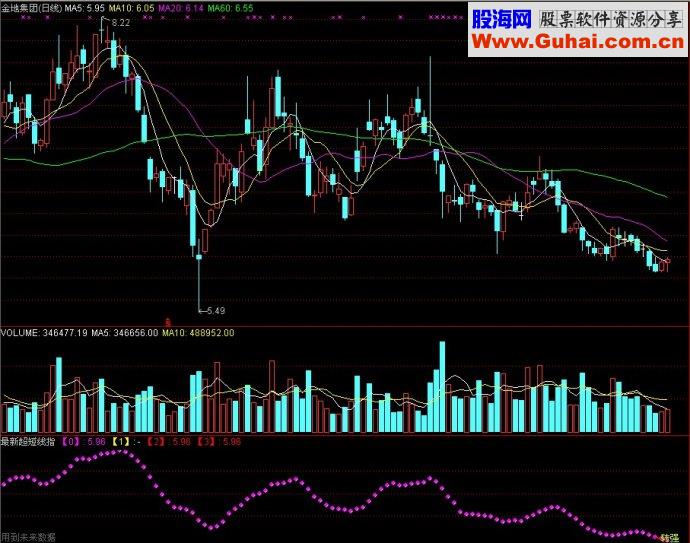Click the 金地集团(日线) chart title

(31, 8)
